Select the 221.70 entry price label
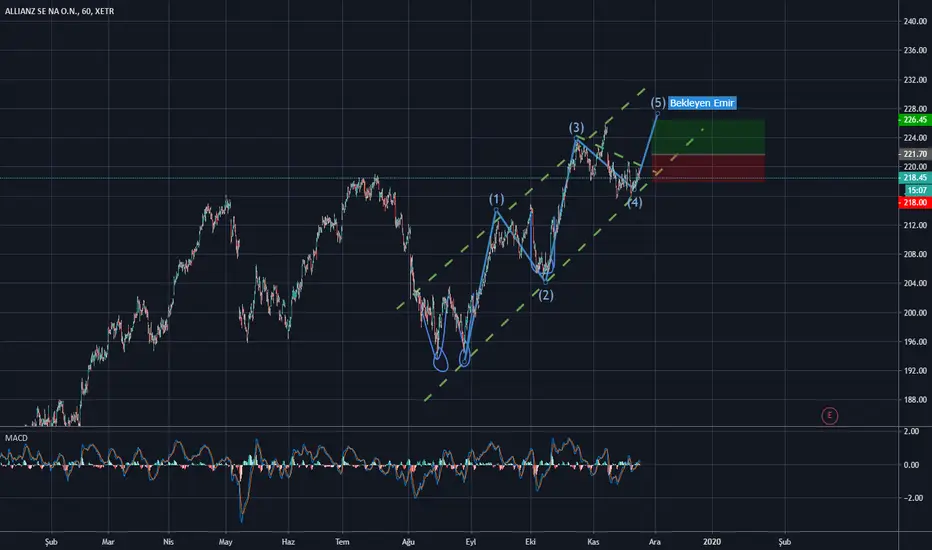The width and height of the screenshot is (932, 550). (914, 154)
